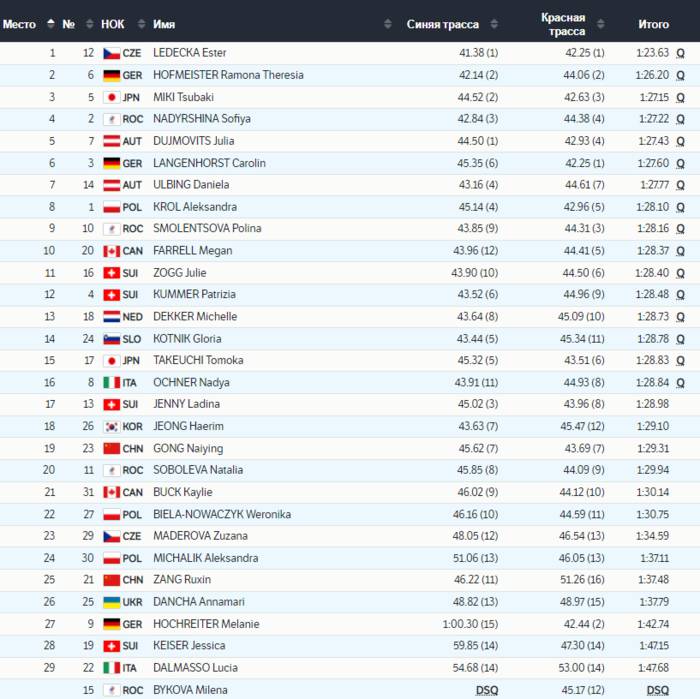Screen dimensions: 700x699
Task: Click the ROC flag beside NADYRSHINA Sofiya
Action: [111, 119]
